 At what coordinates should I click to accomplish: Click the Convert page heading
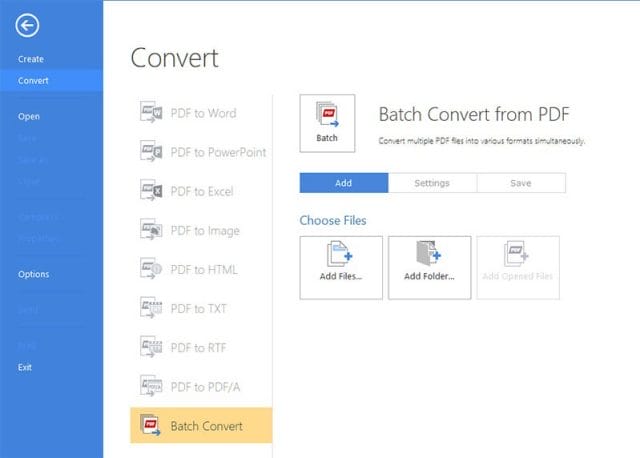coord(175,58)
